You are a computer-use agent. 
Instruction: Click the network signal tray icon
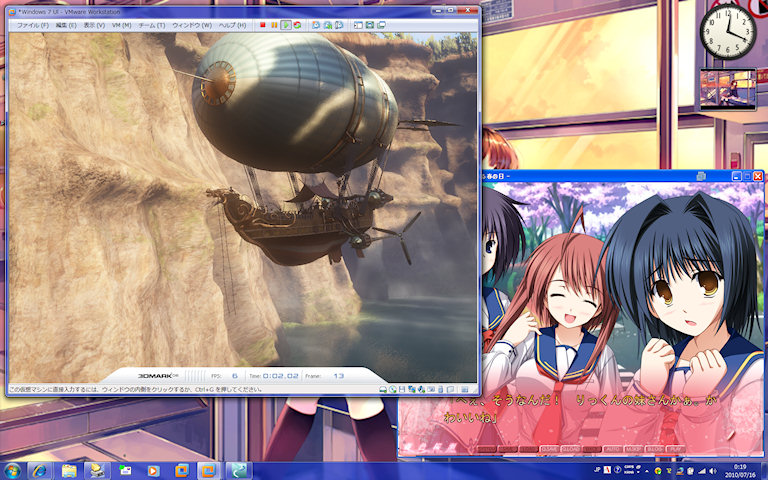[x=702, y=471]
